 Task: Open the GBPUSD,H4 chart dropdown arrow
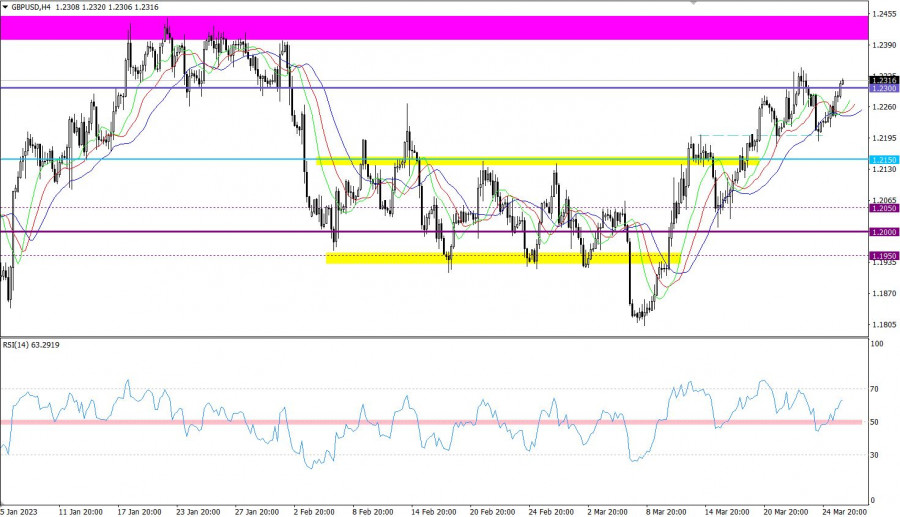(x=5, y=7)
